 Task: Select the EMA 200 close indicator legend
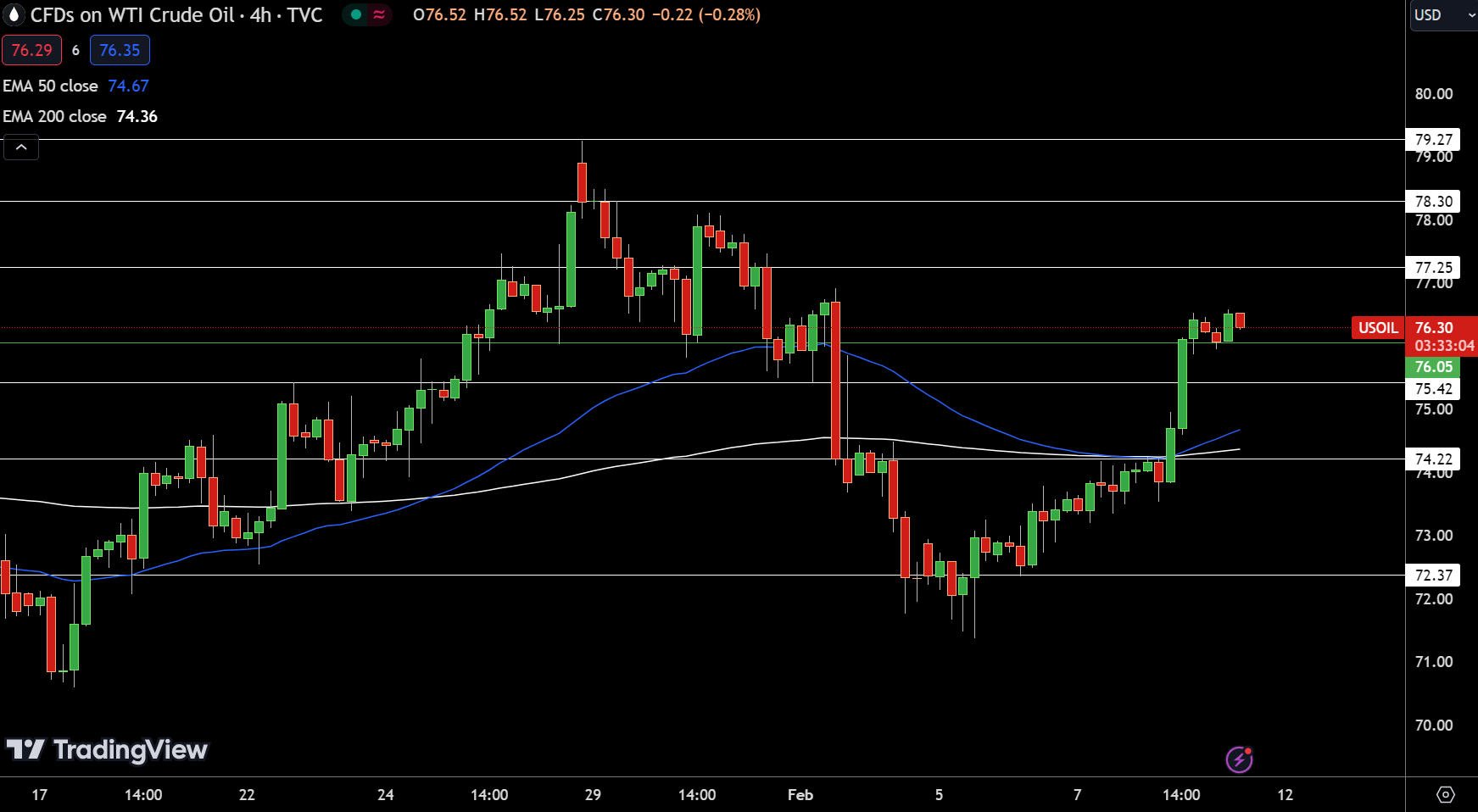(x=54, y=116)
